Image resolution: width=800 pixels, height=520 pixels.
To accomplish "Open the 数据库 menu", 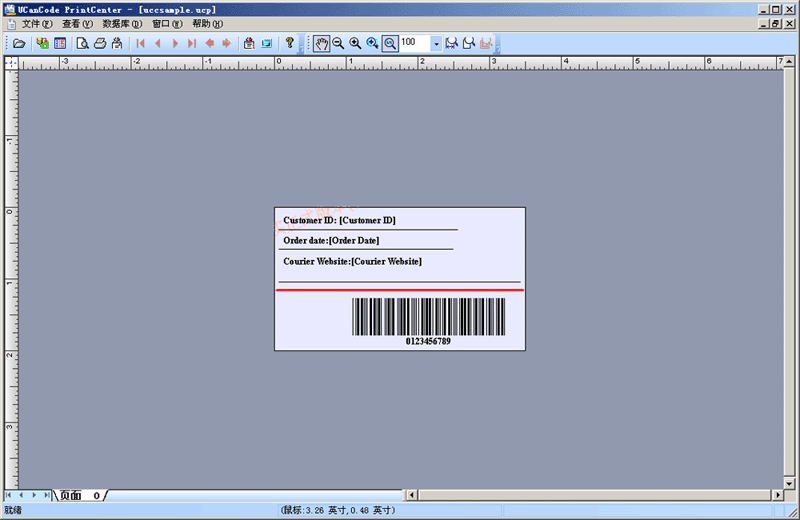I will point(122,23).
